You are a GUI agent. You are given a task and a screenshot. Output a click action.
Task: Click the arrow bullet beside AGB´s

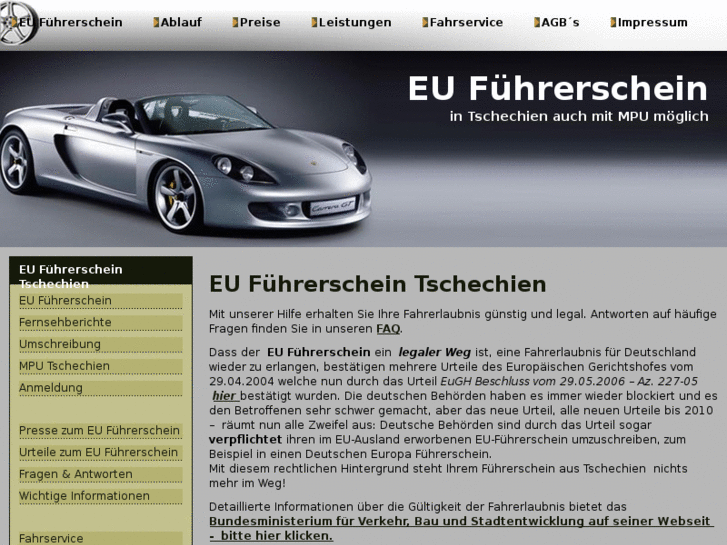click(537, 22)
